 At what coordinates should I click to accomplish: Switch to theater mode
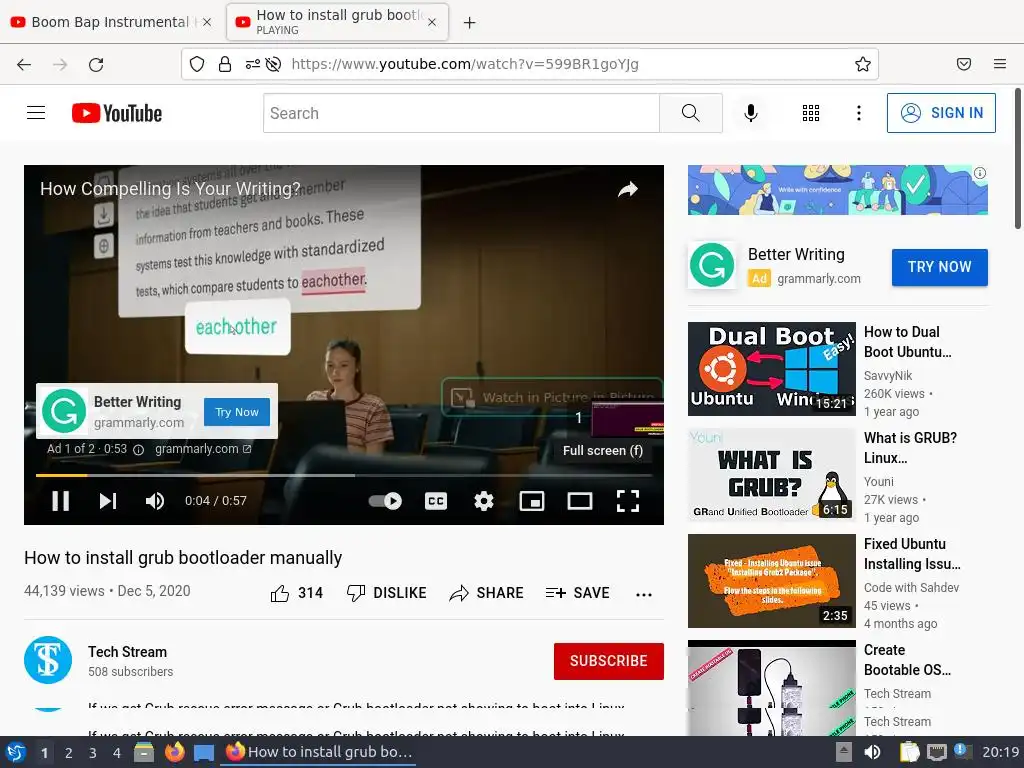[x=580, y=501]
